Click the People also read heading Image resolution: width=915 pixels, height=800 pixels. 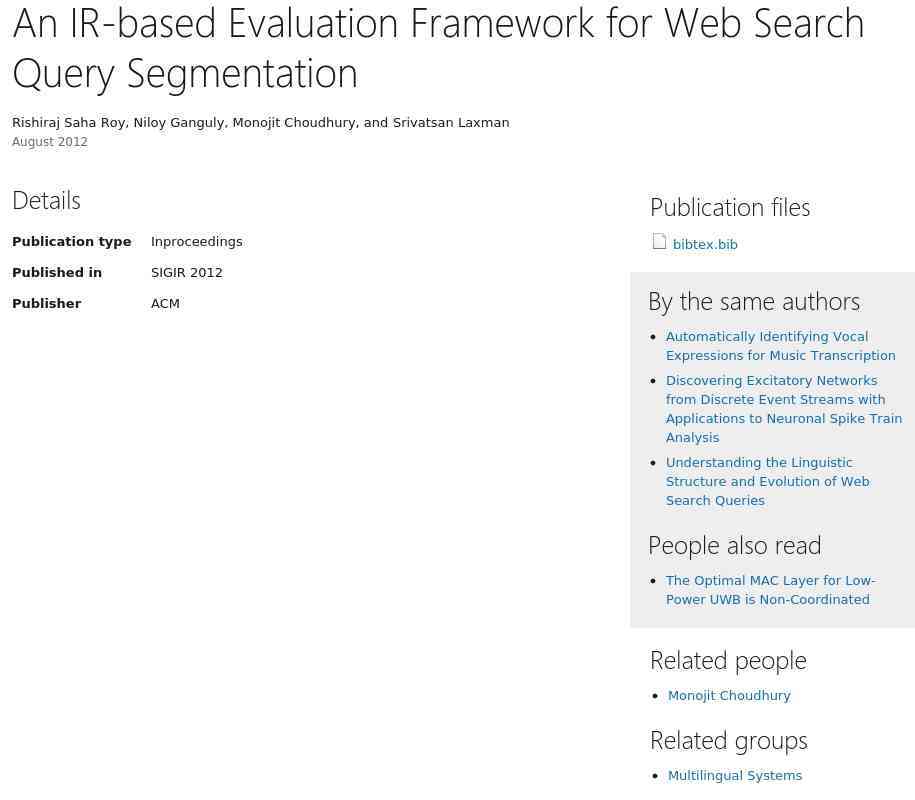pyautogui.click(x=735, y=546)
